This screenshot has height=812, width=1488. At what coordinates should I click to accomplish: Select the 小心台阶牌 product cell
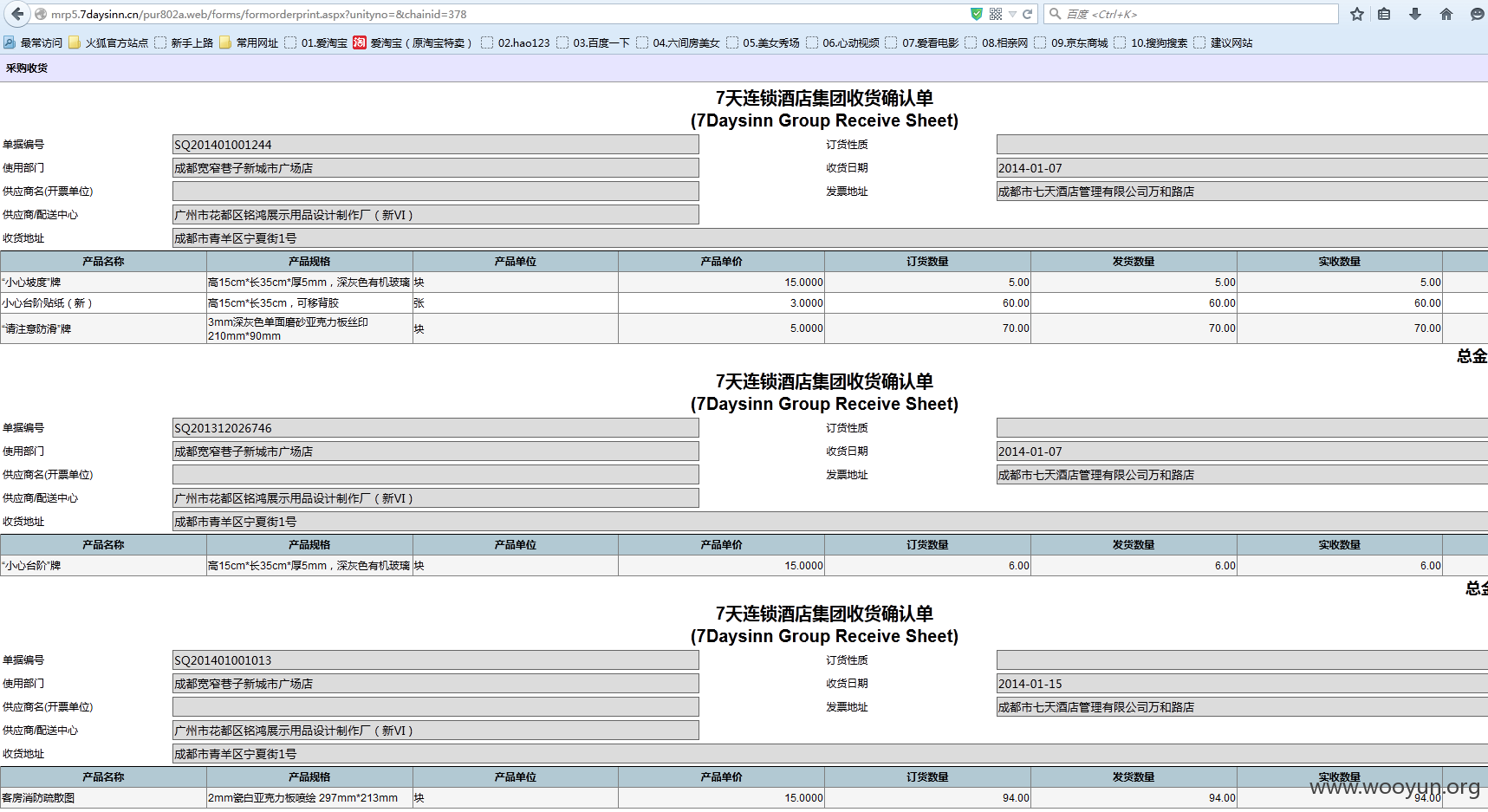103,566
